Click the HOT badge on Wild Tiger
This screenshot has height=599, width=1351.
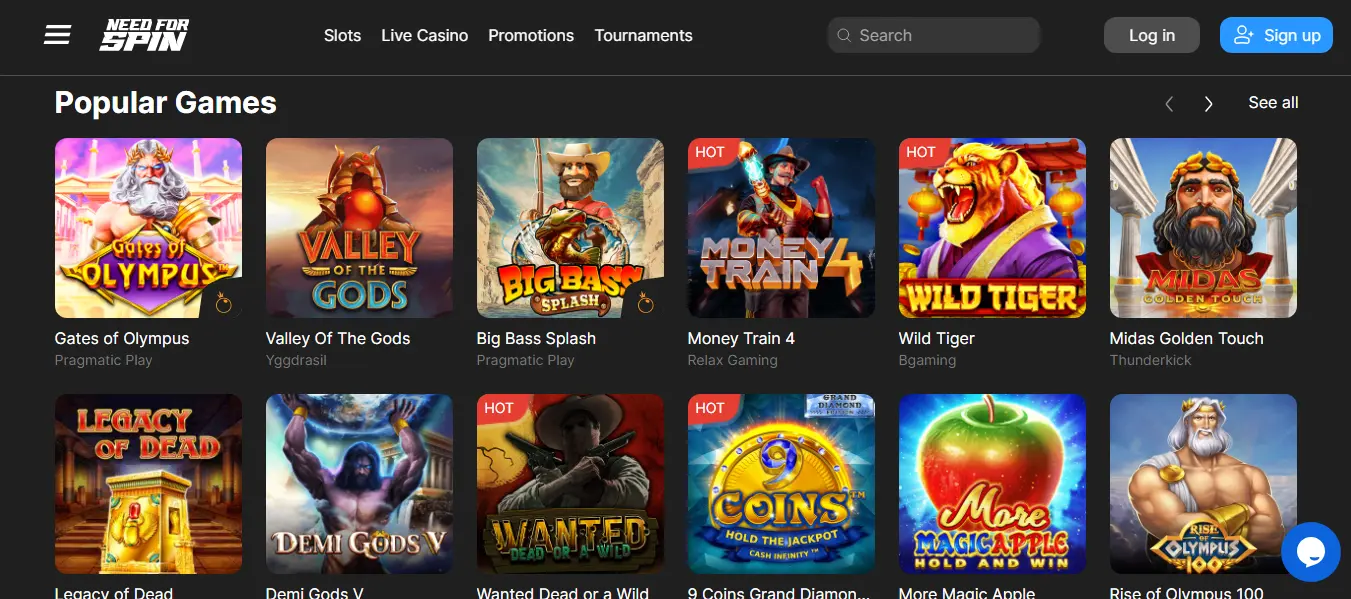[921, 152]
